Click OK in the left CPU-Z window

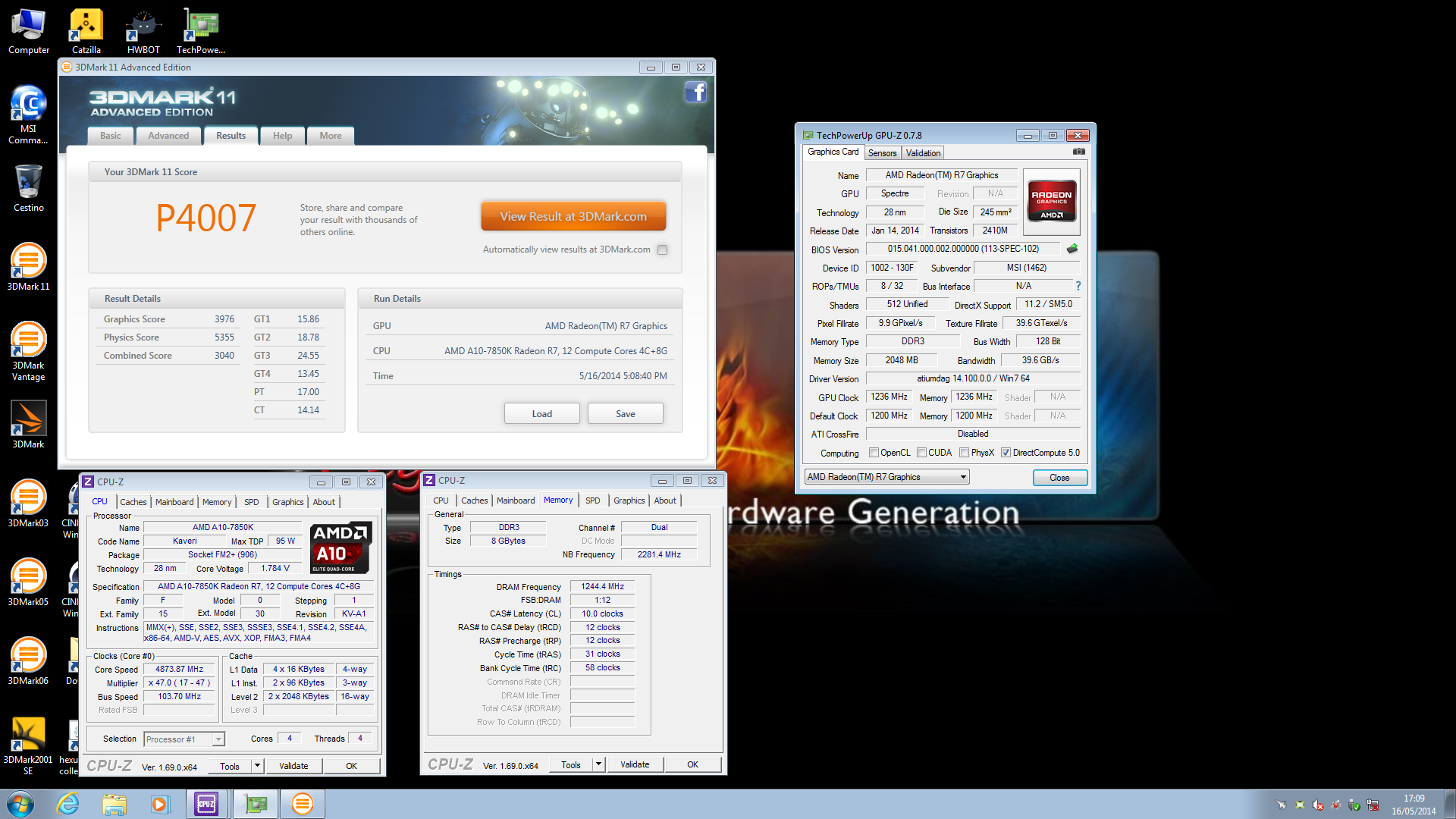coord(352,766)
